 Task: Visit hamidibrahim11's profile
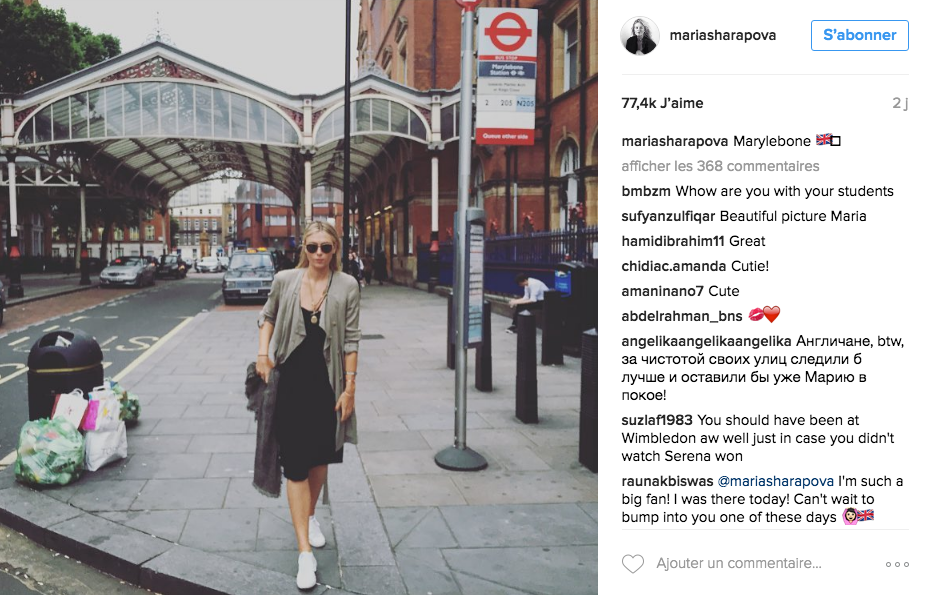672,241
